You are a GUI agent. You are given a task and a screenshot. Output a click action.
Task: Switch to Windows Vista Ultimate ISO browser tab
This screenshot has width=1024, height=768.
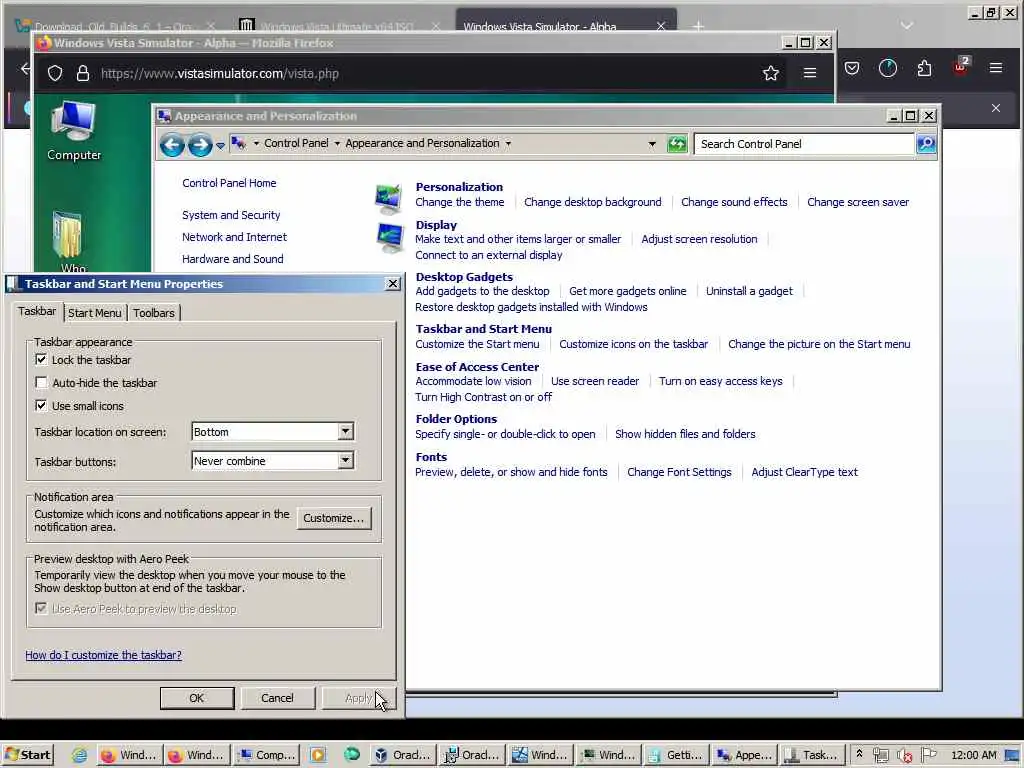coord(336,26)
